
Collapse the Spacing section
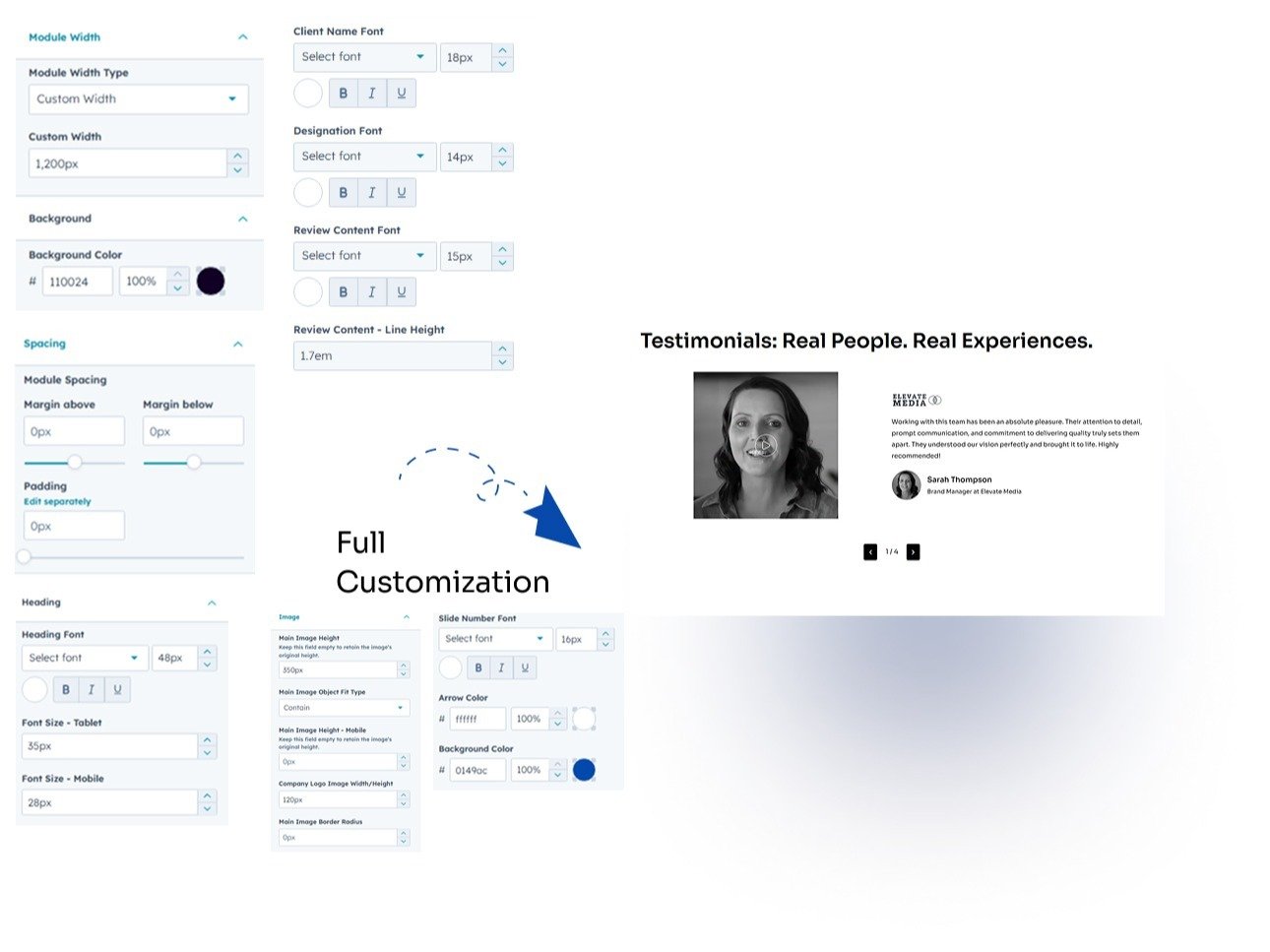237,345
